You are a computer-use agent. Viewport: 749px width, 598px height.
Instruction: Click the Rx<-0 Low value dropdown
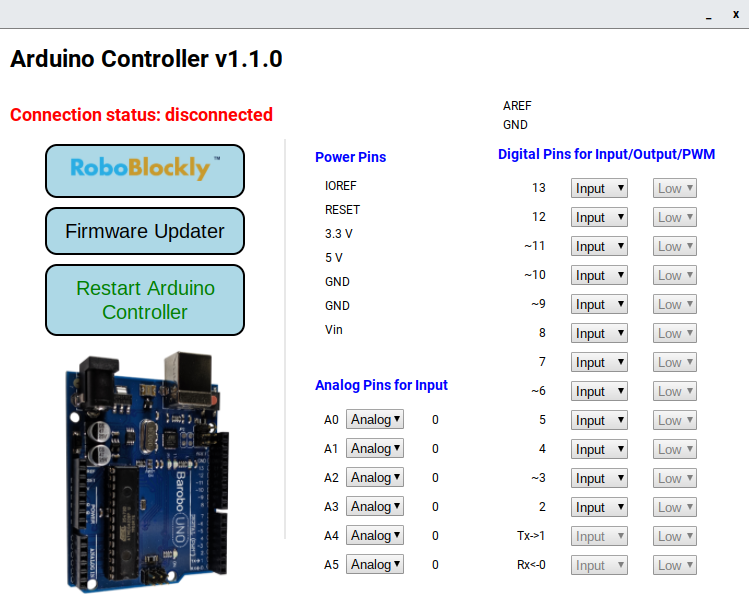click(x=675, y=565)
